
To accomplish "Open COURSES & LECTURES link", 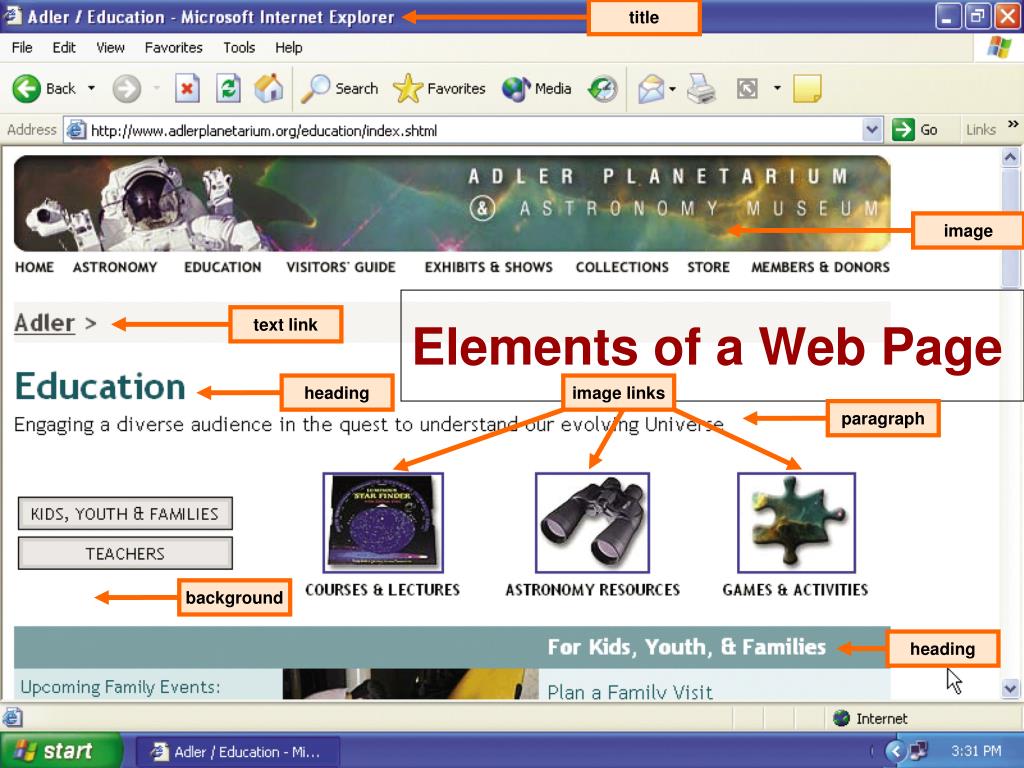I will pos(383,590).
